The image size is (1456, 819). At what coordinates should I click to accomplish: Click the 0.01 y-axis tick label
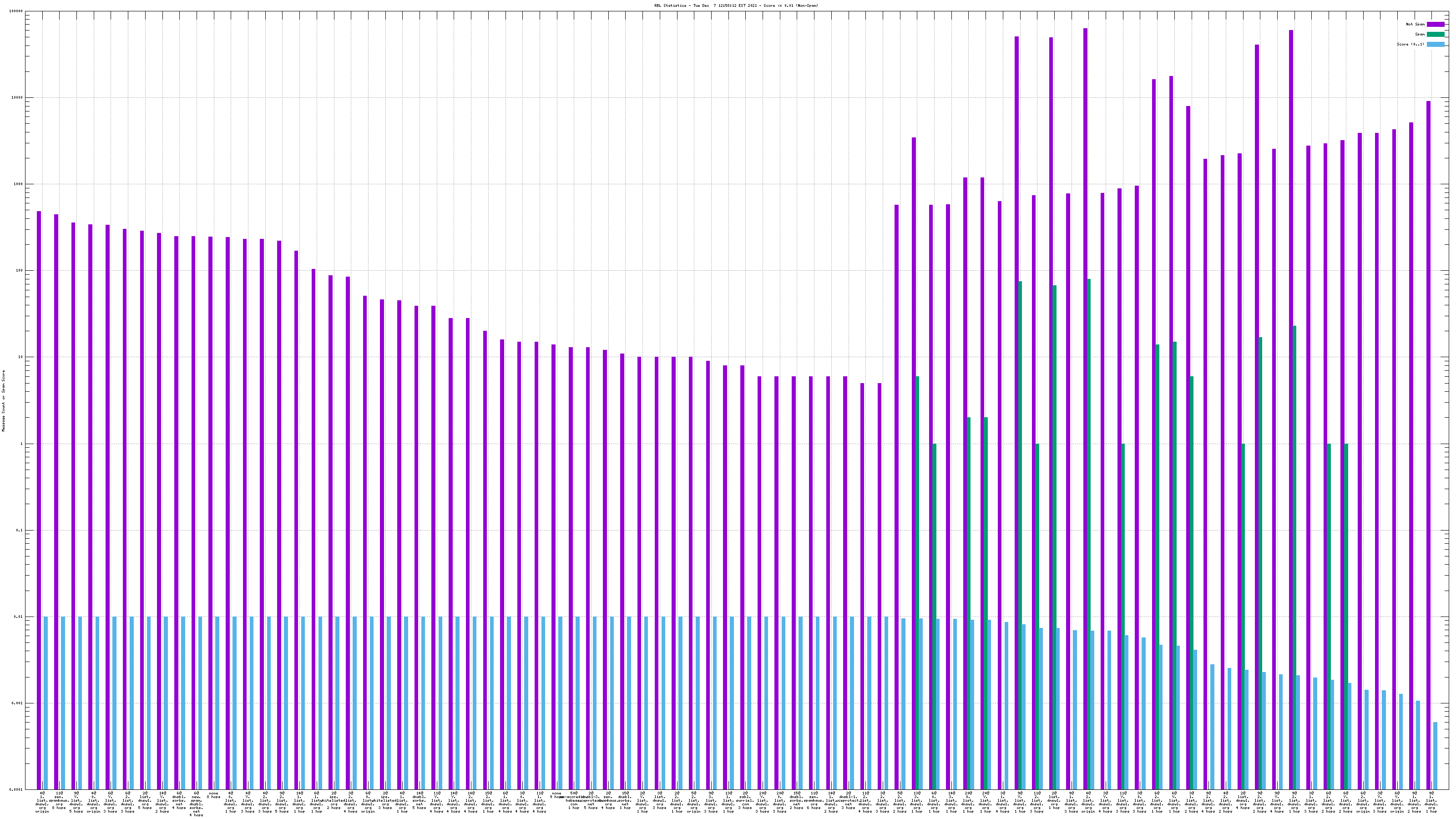pyautogui.click(x=19, y=617)
